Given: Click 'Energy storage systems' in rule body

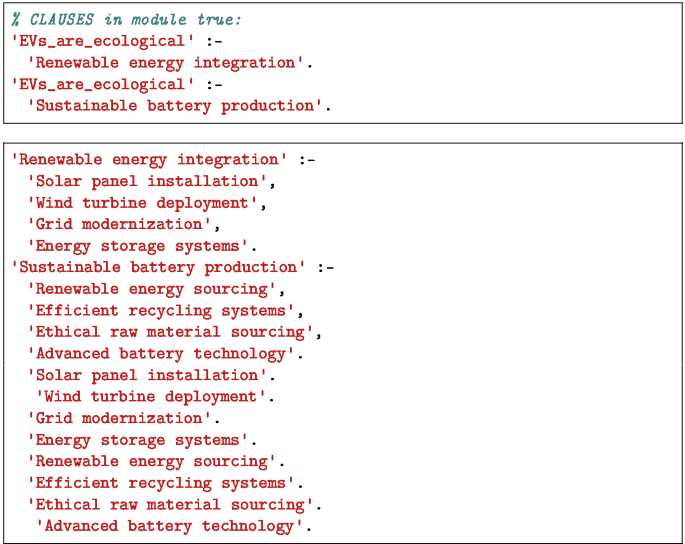Looking at the screenshot, I should pos(139,246).
